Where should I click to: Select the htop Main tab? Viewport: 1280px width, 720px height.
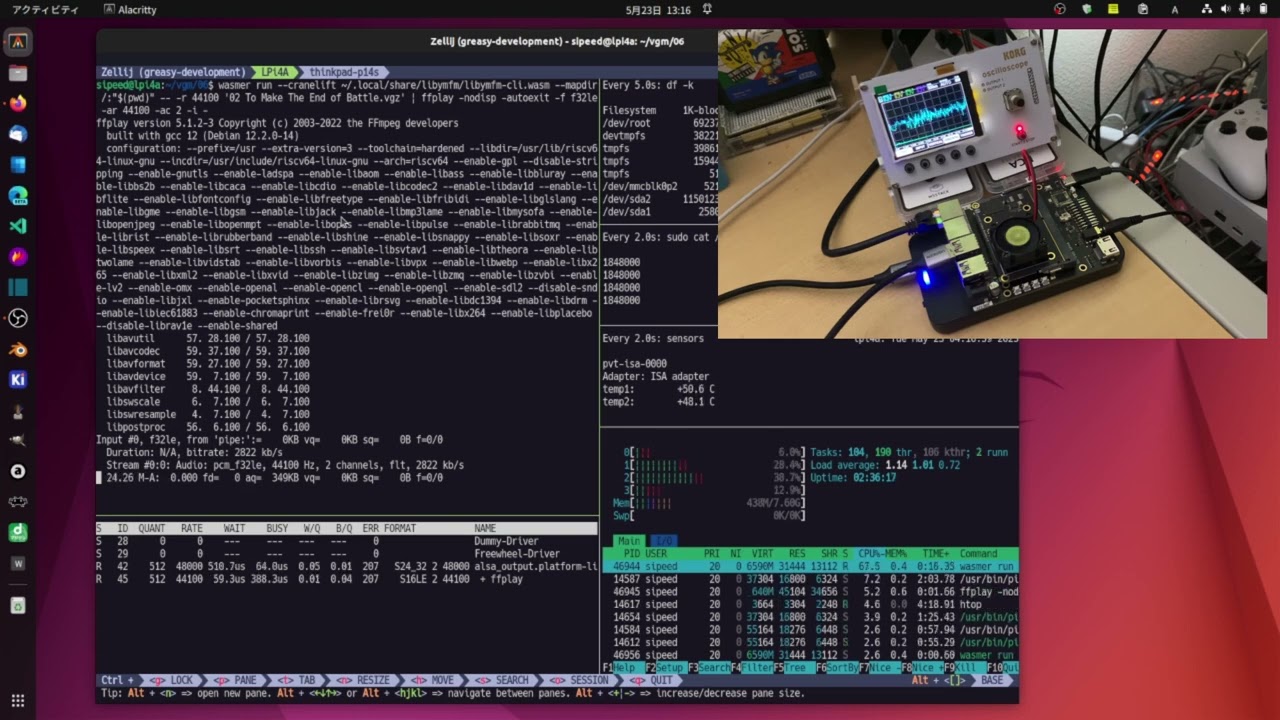click(x=628, y=541)
